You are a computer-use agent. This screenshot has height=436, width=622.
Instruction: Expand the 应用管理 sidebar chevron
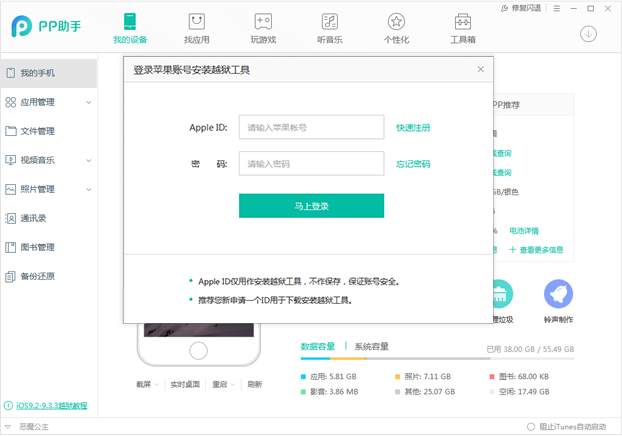pos(88,102)
